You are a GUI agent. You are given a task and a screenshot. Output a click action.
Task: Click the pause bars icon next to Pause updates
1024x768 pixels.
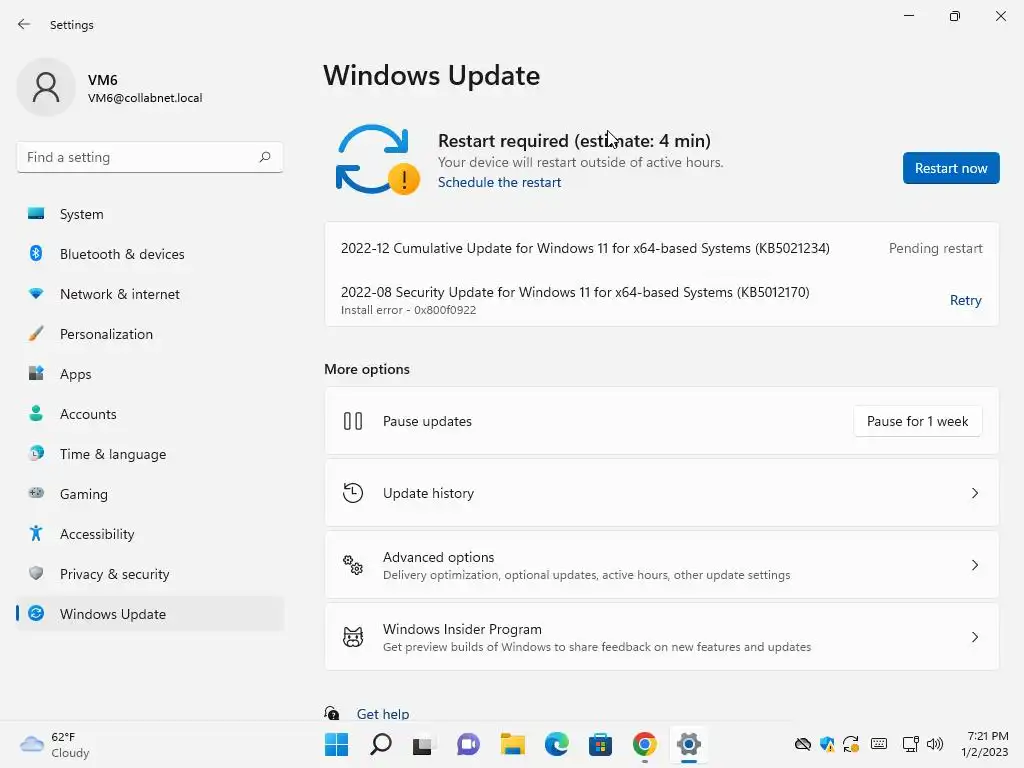tap(353, 421)
